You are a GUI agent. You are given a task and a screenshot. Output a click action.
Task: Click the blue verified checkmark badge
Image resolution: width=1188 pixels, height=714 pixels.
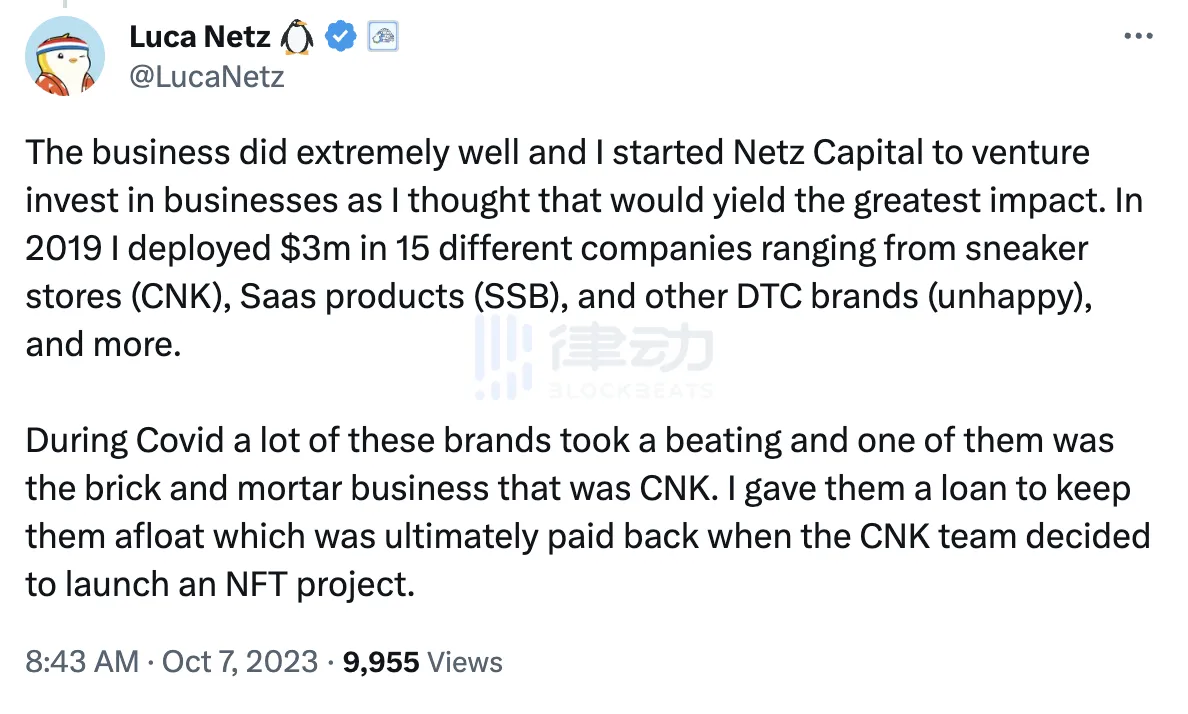pos(343,38)
